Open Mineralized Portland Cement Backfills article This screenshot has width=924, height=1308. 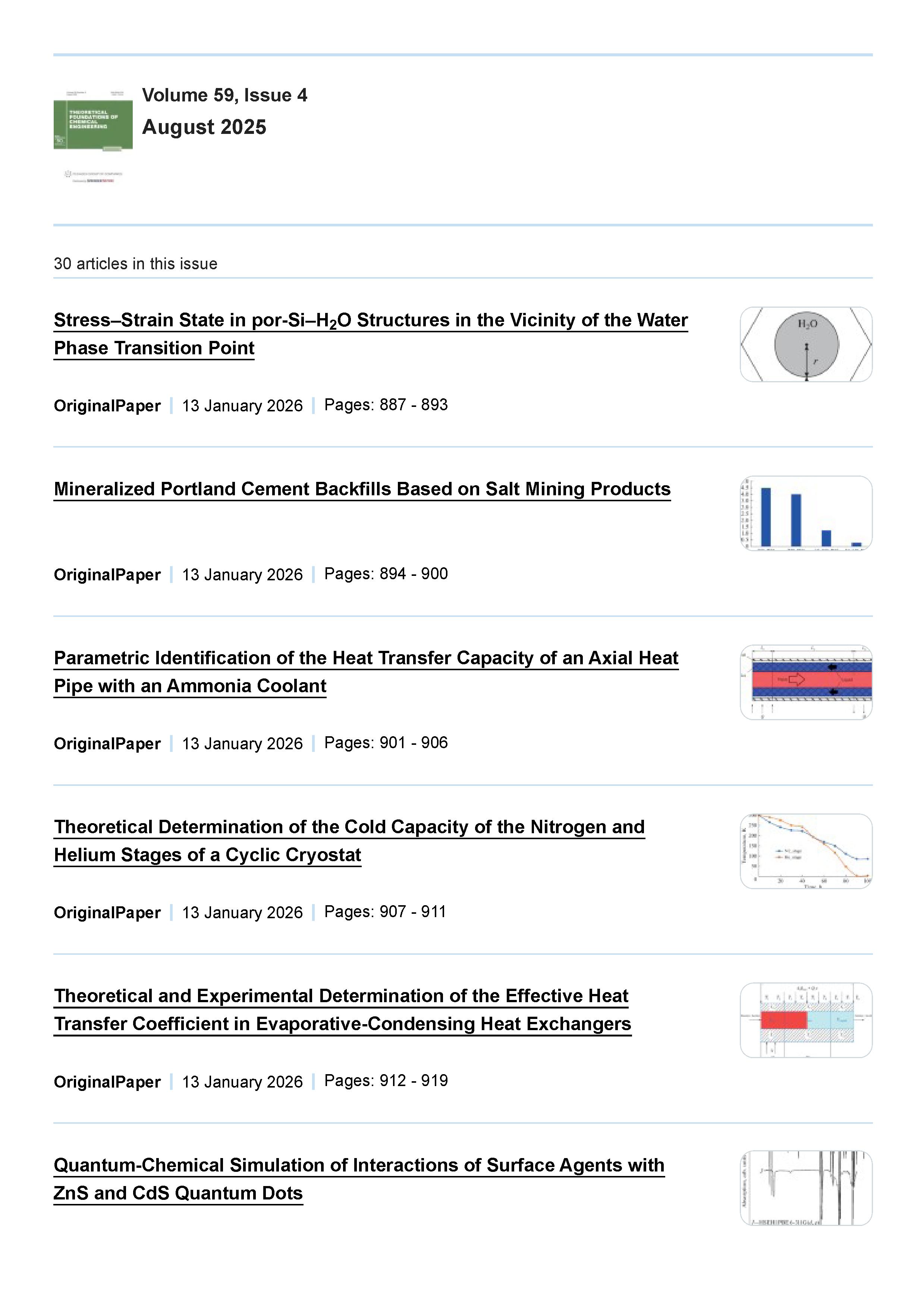[x=362, y=489]
